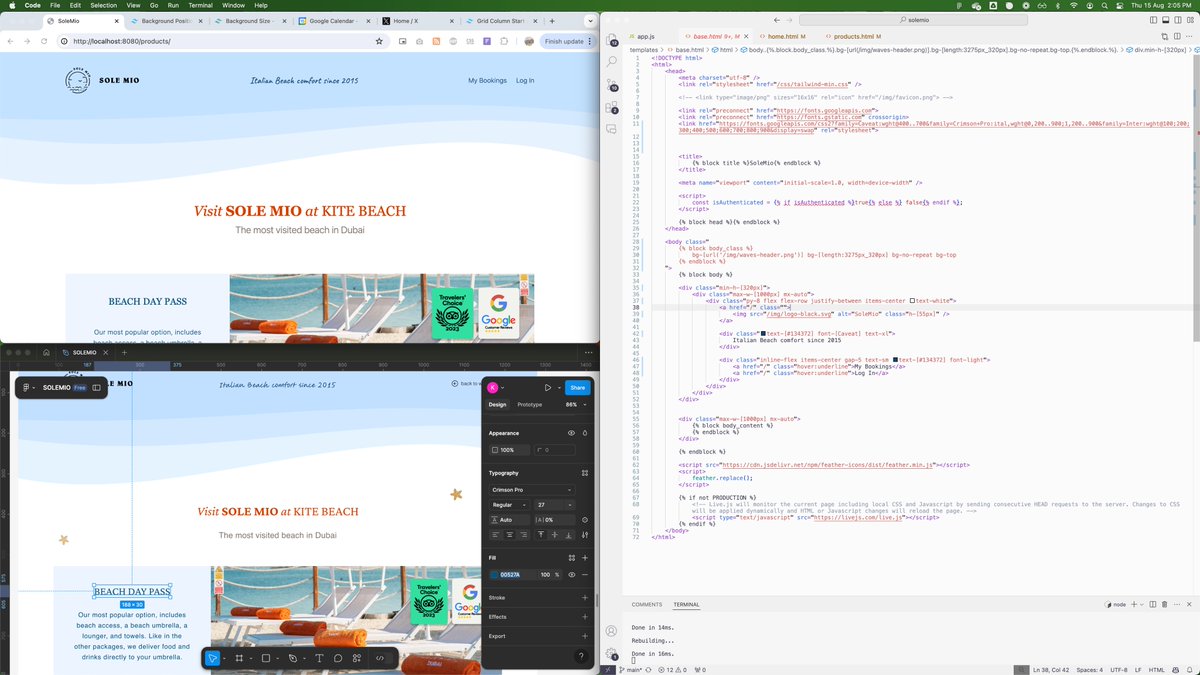Toggle Figma layer visibility eye in Appearance
Screen dimensions: 1200x675
point(571,433)
